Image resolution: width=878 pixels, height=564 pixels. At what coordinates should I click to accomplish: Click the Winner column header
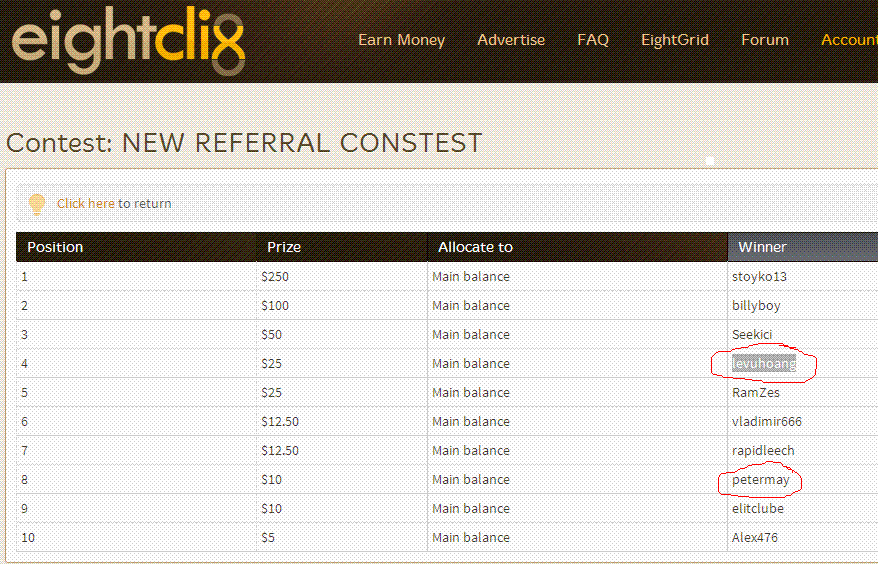click(762, 247)
